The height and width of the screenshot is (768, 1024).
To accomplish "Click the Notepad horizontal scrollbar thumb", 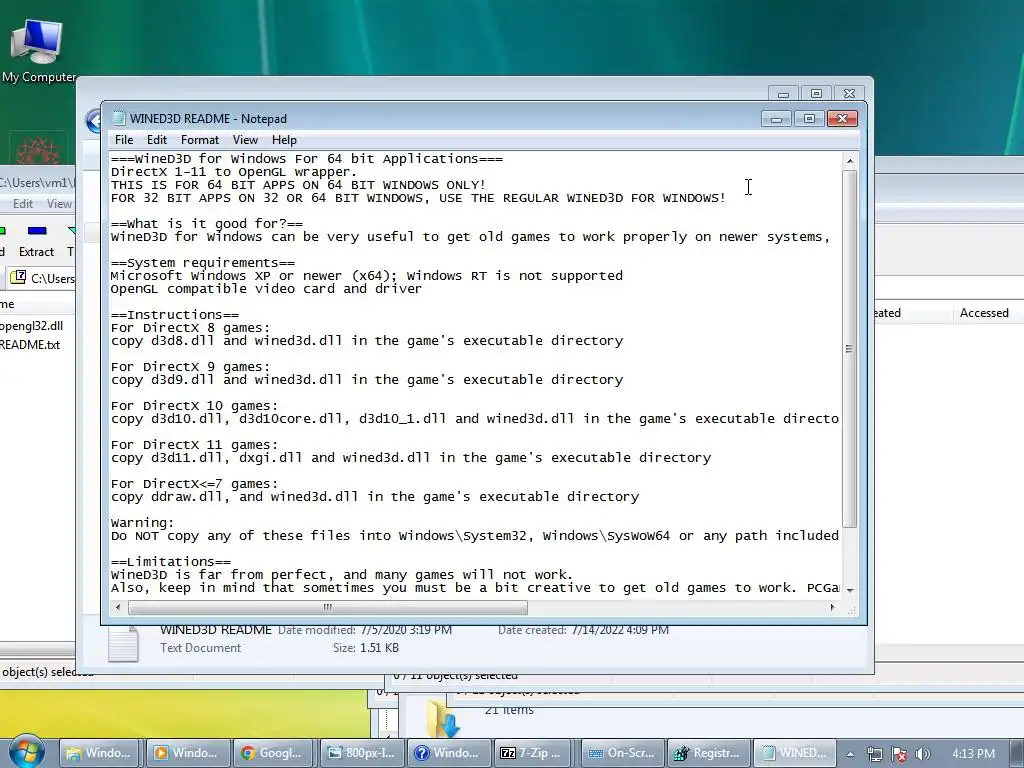I will click(x=328, y=607).
